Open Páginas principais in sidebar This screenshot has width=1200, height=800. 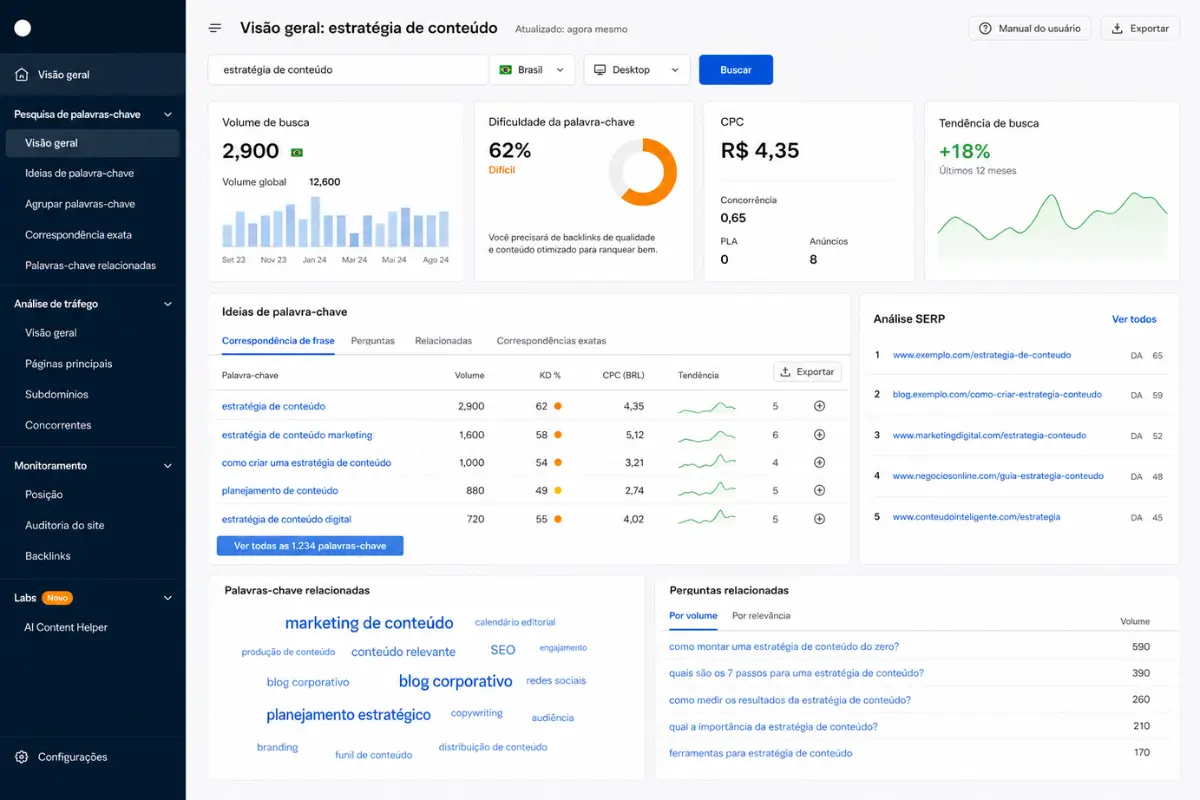click(x=69, y=364)
